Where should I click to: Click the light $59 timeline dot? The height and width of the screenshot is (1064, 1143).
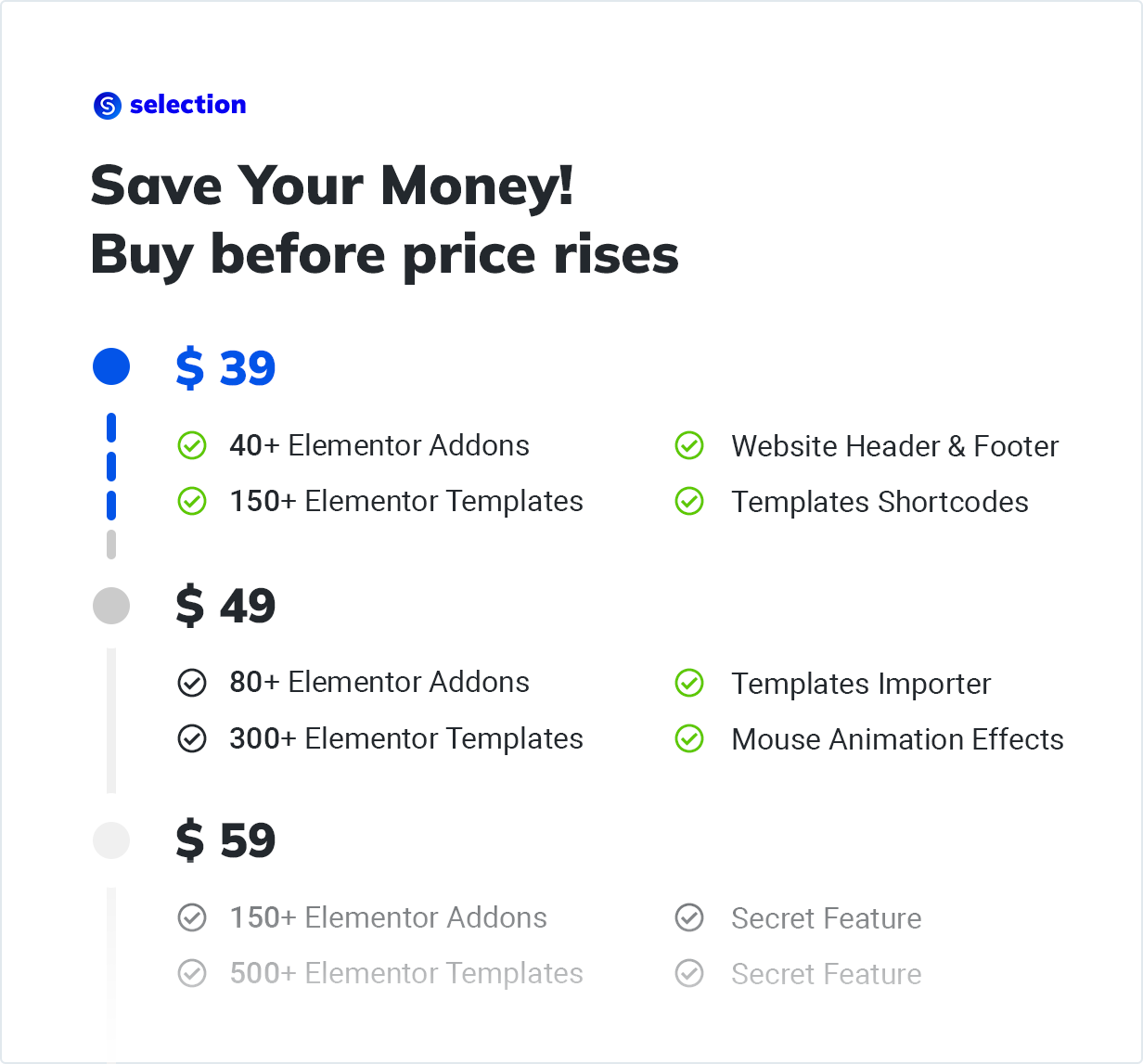(111, 840)
